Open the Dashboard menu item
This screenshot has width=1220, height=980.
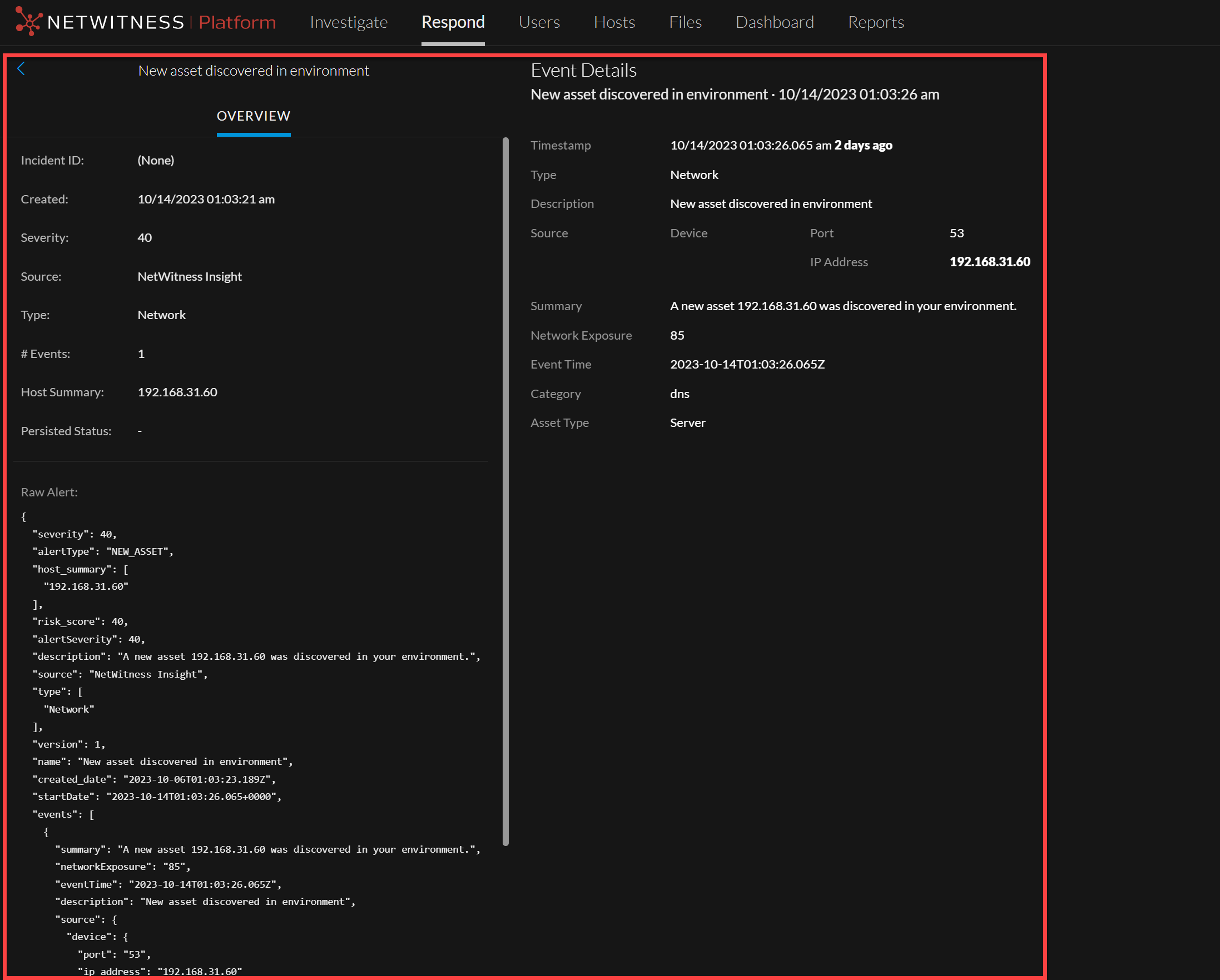pyautogui.click(x=774, y=22)
